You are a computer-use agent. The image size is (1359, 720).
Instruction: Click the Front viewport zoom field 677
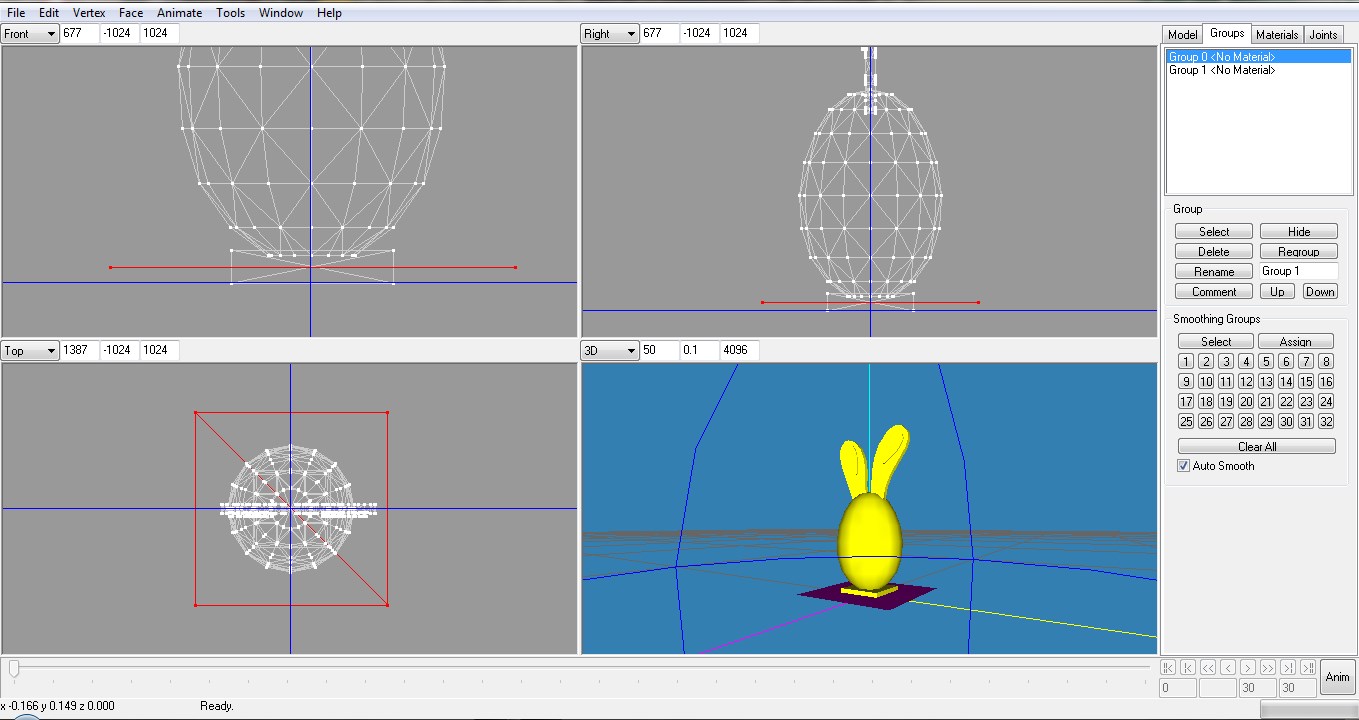79,33
